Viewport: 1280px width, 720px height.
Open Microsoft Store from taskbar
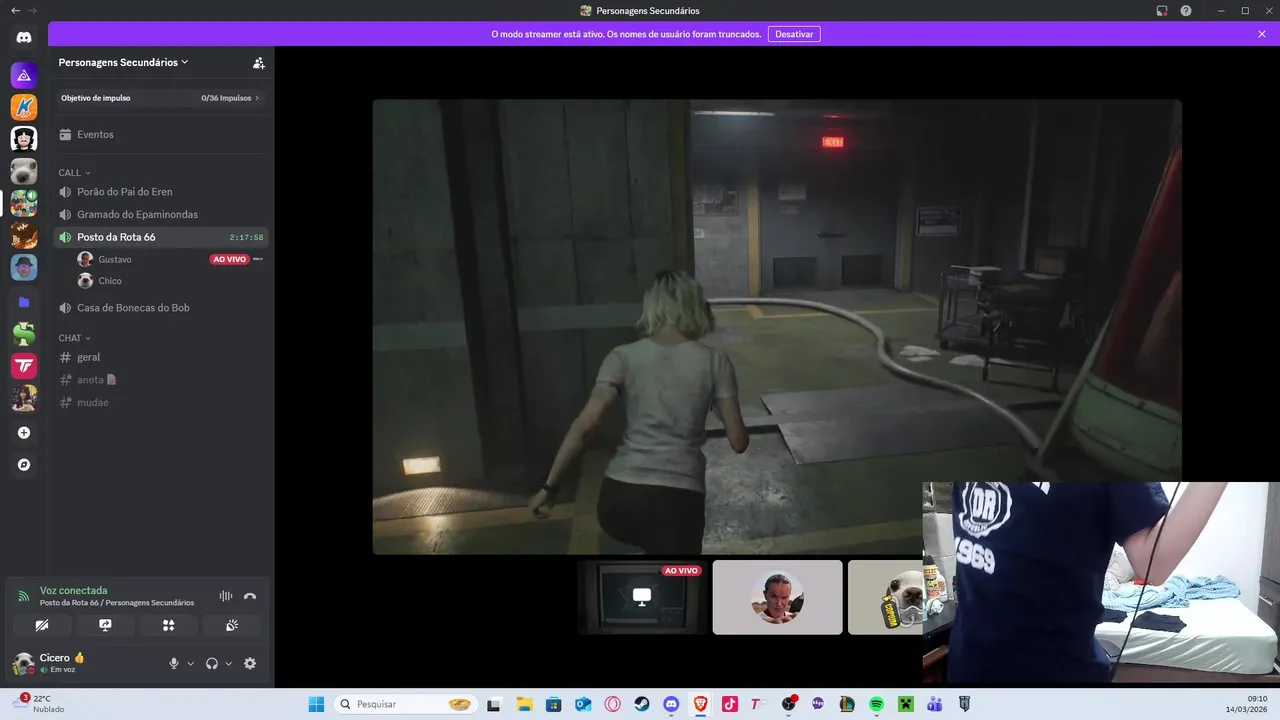point(553,704)
